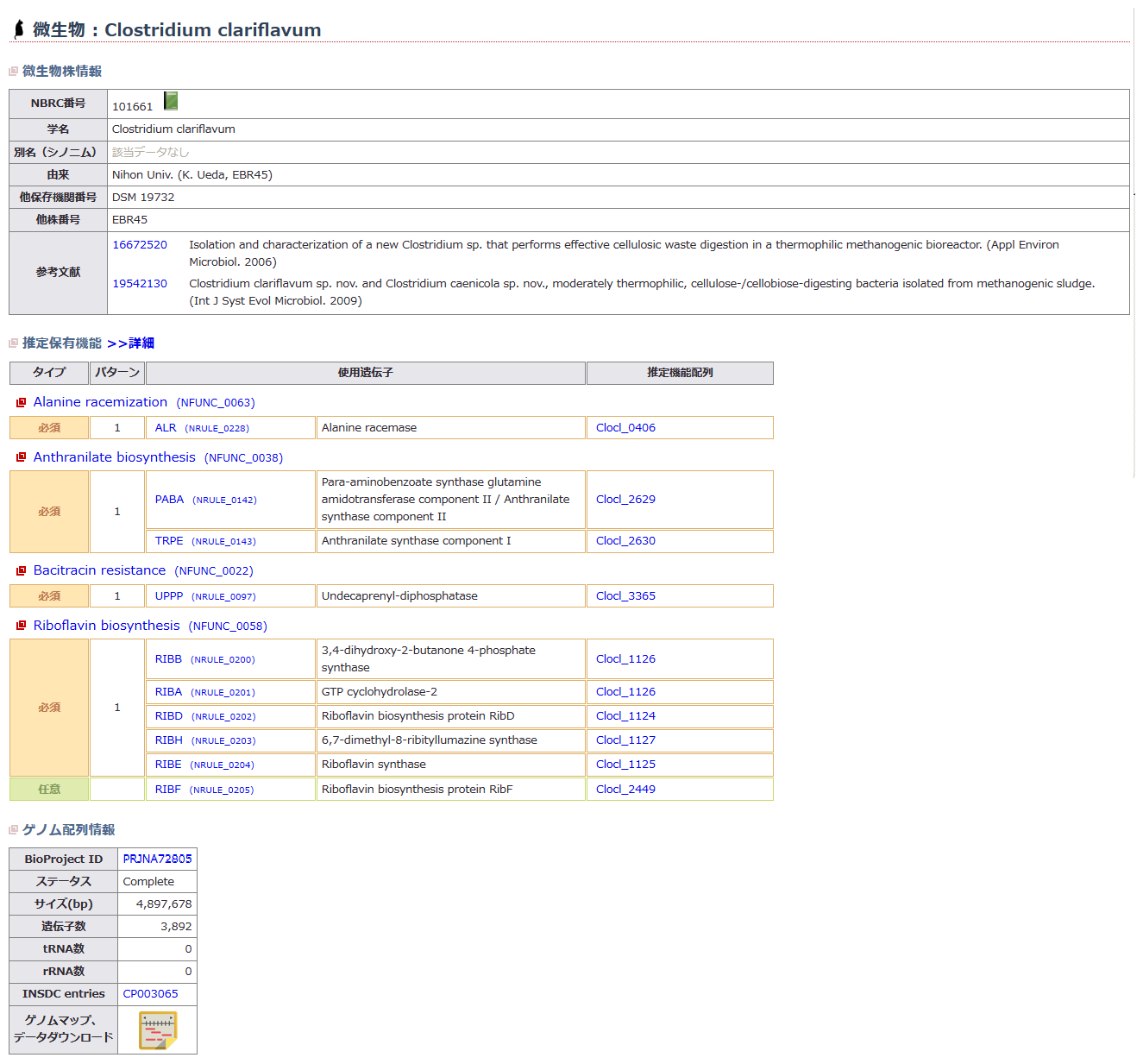Screen dimensions: 1143x1064
Task: Click the Clocl_2449 sequence link
Action: (625, 790)
